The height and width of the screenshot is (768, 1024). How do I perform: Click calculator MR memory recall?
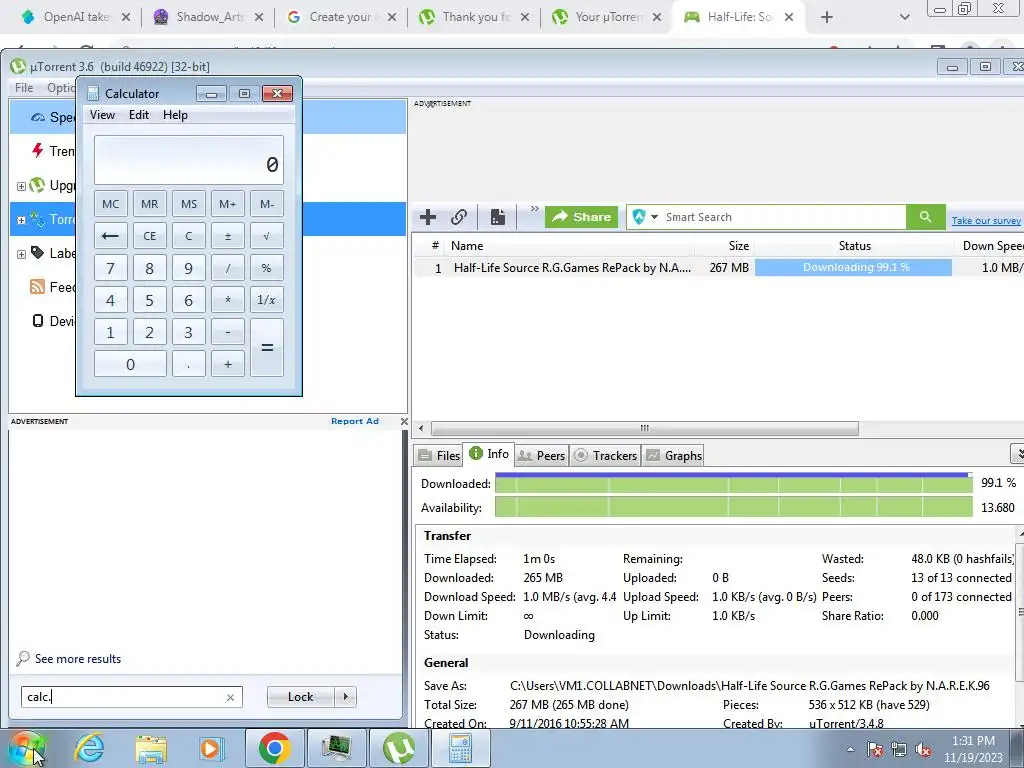pyautogui.click(x=150, y=204)
